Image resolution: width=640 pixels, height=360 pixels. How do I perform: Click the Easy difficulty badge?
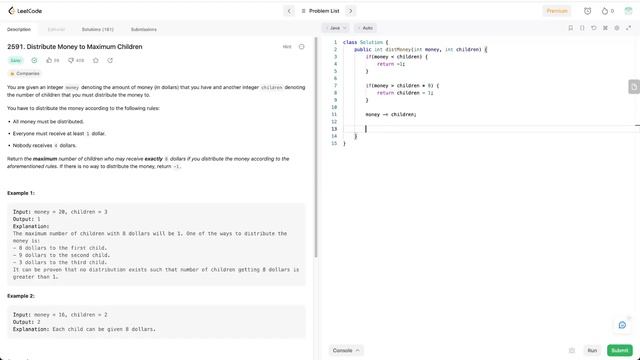tap(16, 60)
